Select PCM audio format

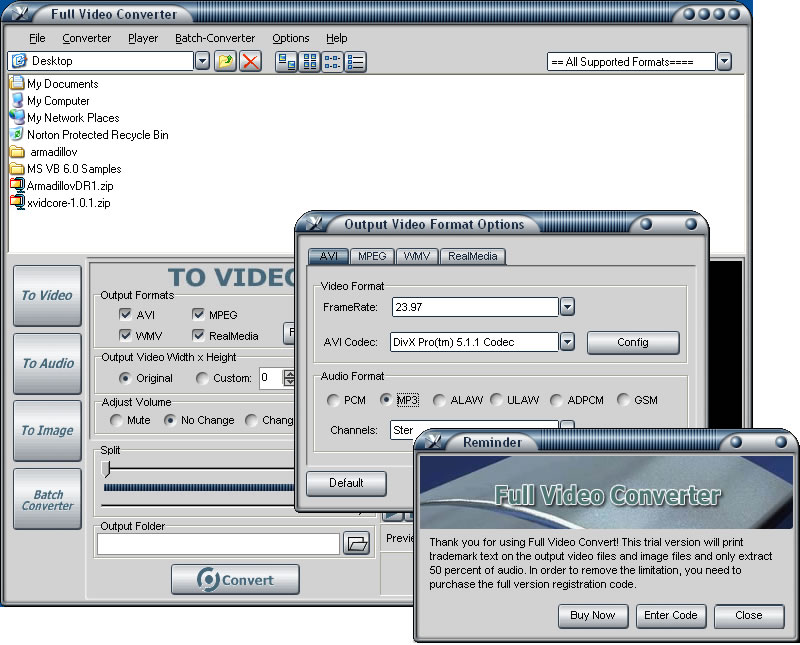[333, 400]
